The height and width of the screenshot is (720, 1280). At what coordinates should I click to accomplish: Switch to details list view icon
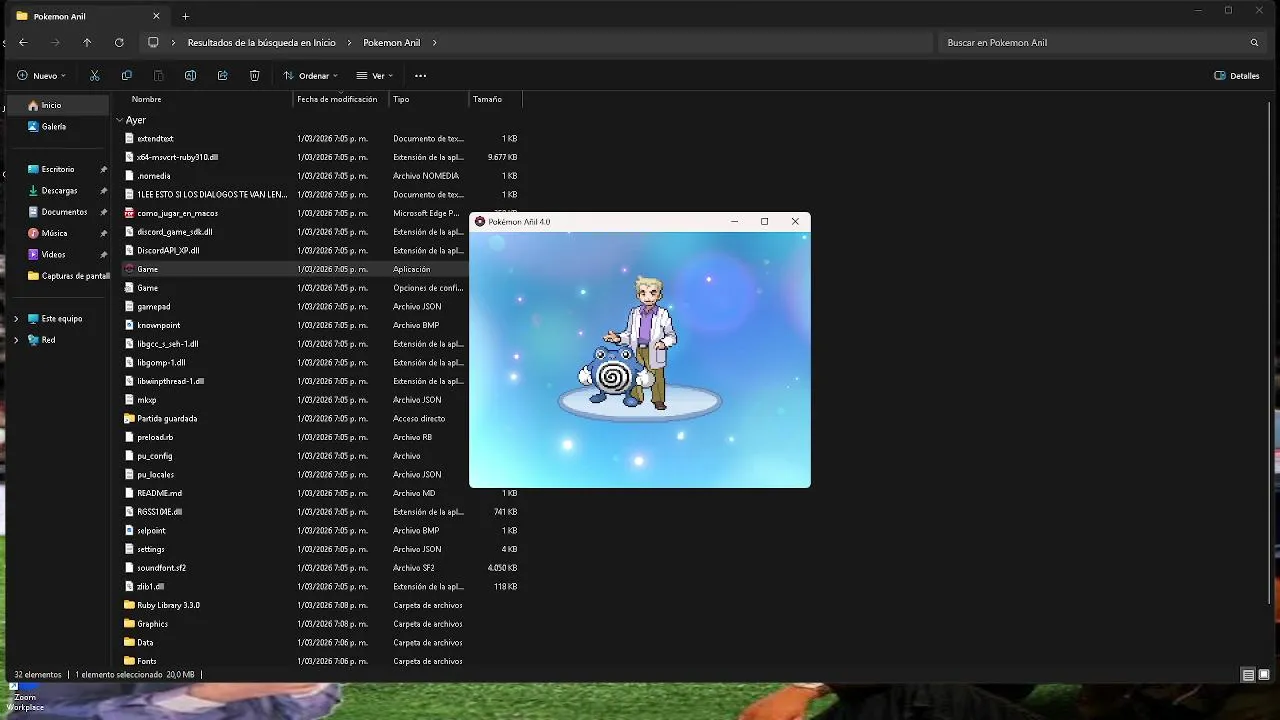click(x=1248, y=675)
